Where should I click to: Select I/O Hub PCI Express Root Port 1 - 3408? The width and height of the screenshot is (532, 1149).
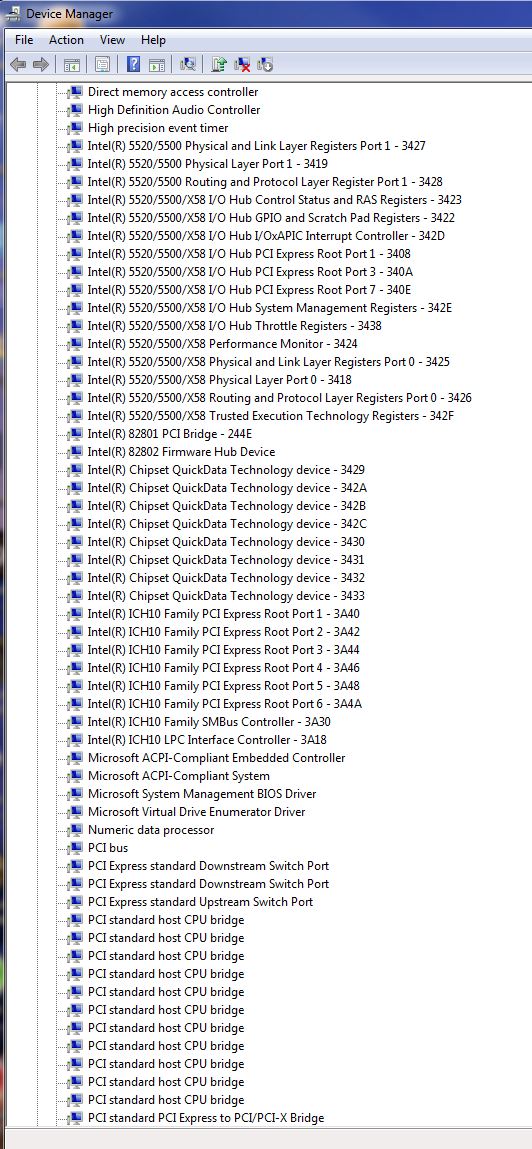click(x=249, y=254)
